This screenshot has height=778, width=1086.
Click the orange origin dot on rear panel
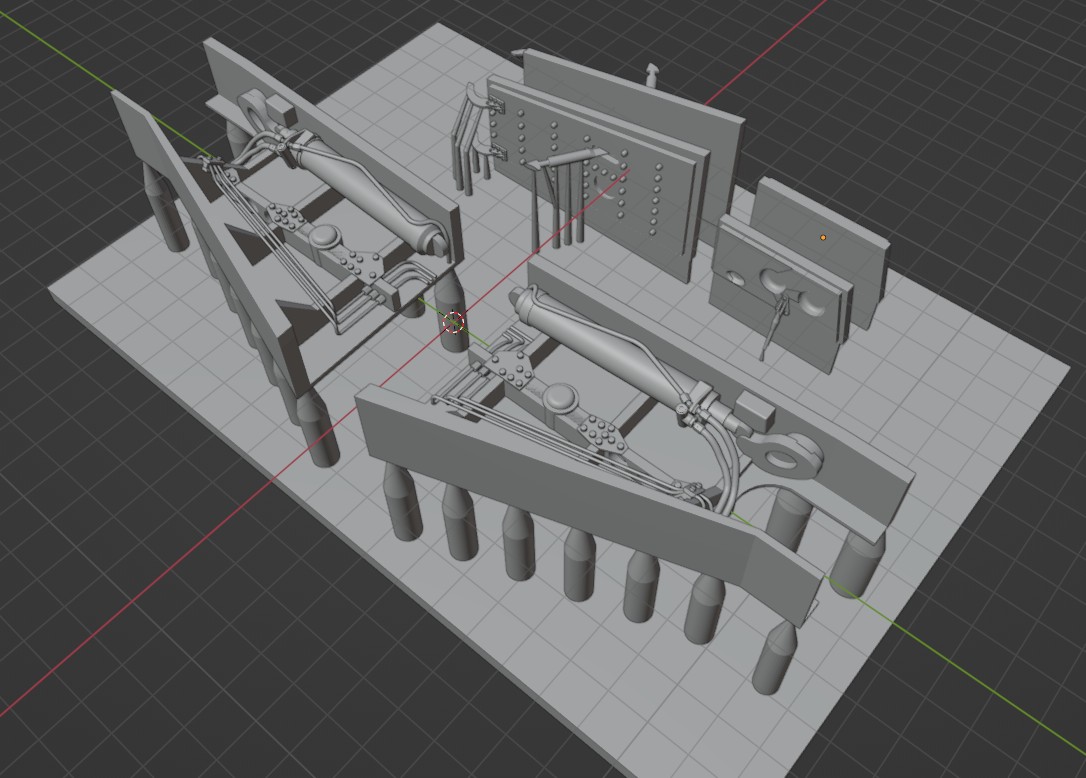tap(823, 238)
